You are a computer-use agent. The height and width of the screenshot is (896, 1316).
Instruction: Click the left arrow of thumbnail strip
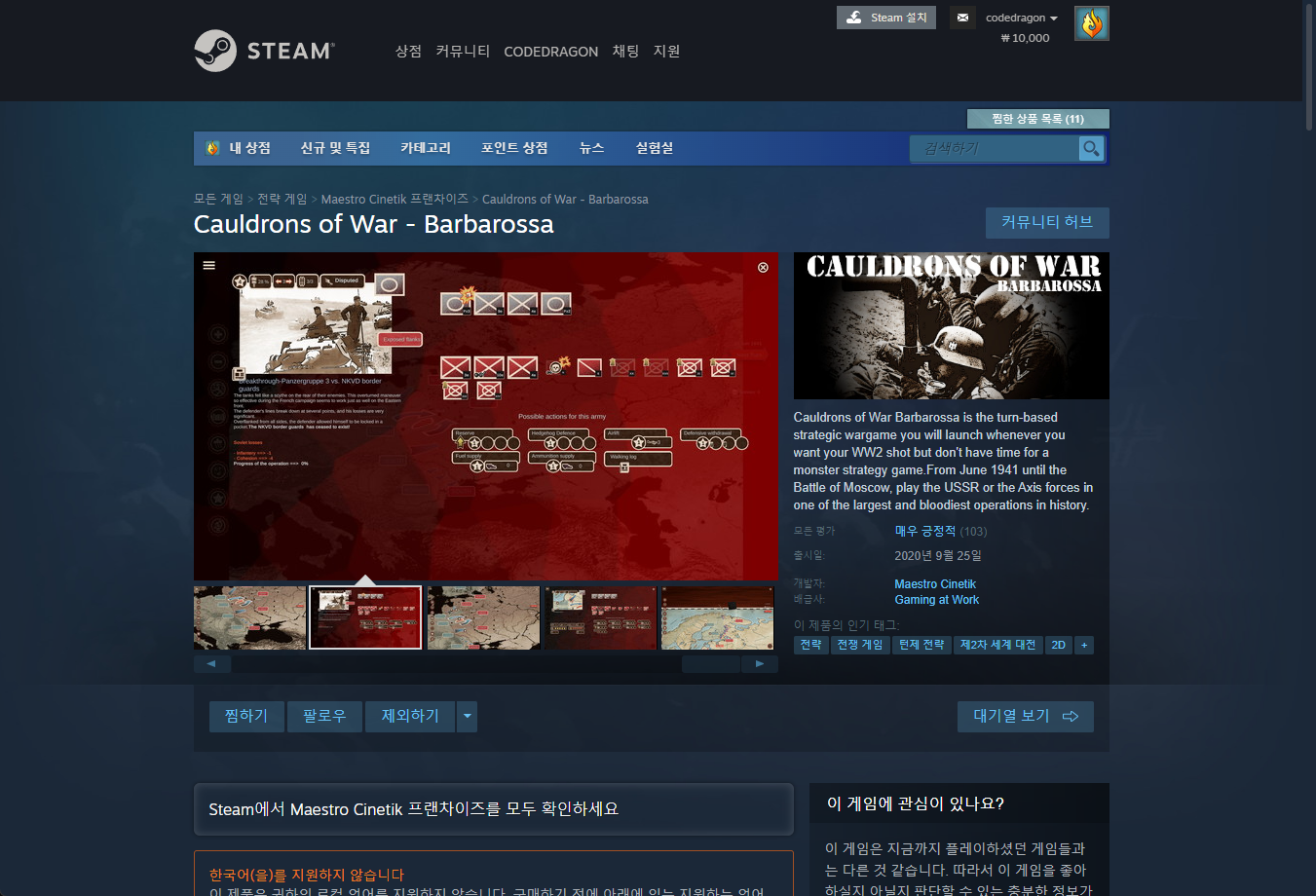211,664
